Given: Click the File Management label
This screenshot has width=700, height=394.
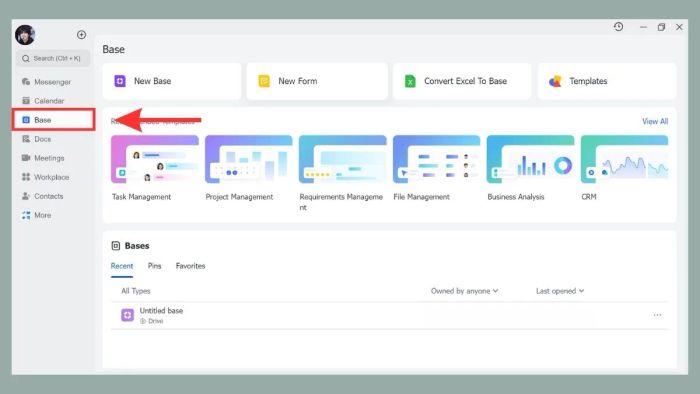Looking at the screenshot, I should 421,197.
